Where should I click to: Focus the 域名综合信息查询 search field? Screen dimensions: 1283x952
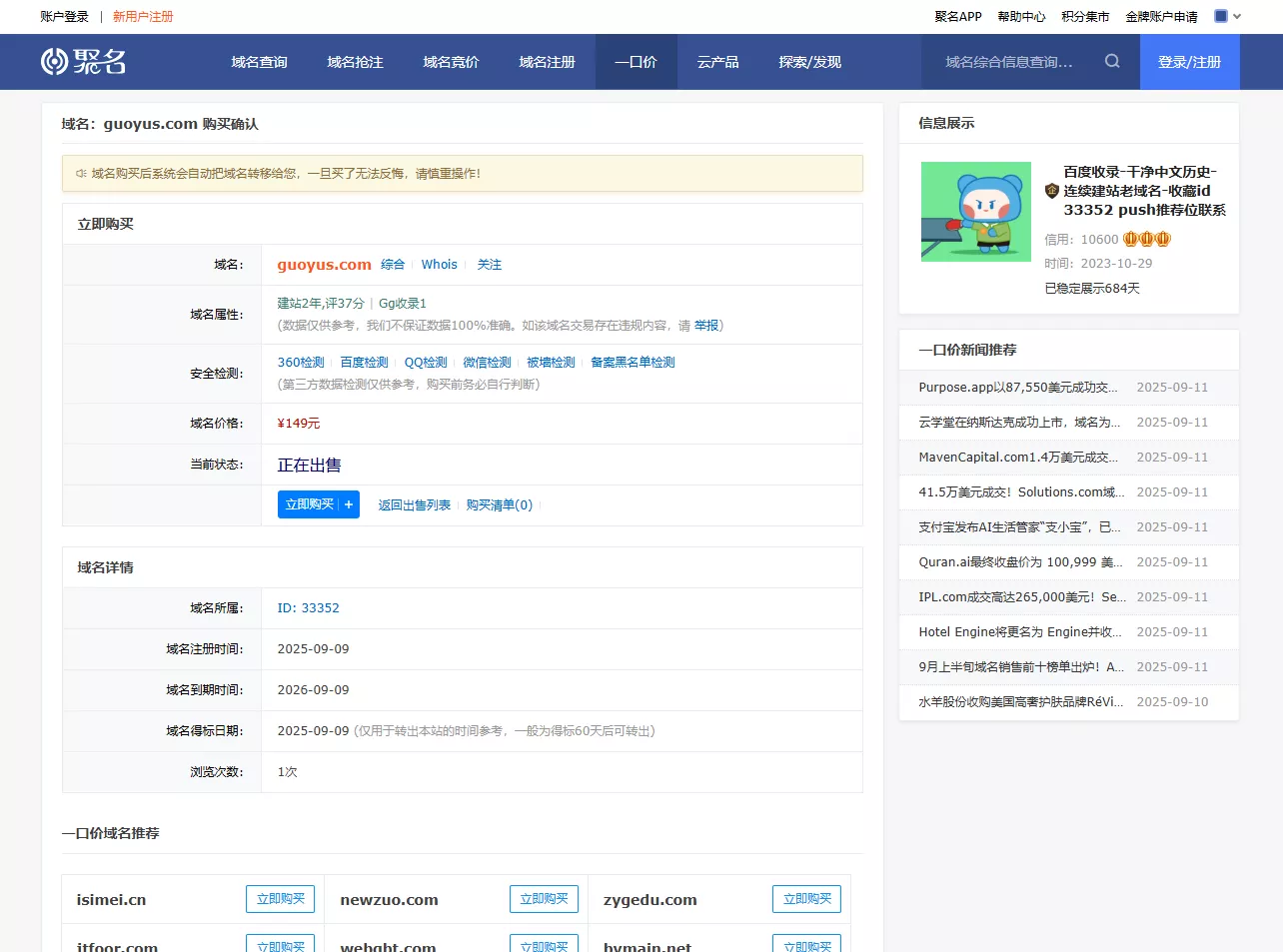(1009, 62)
